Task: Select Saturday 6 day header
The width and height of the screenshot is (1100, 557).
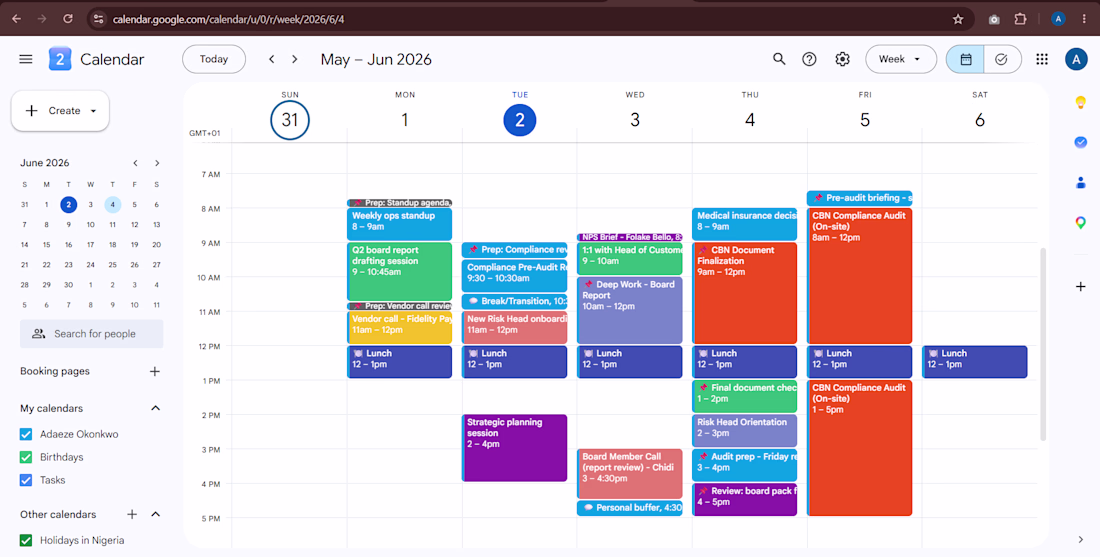Action: click(x=980, y=120)
